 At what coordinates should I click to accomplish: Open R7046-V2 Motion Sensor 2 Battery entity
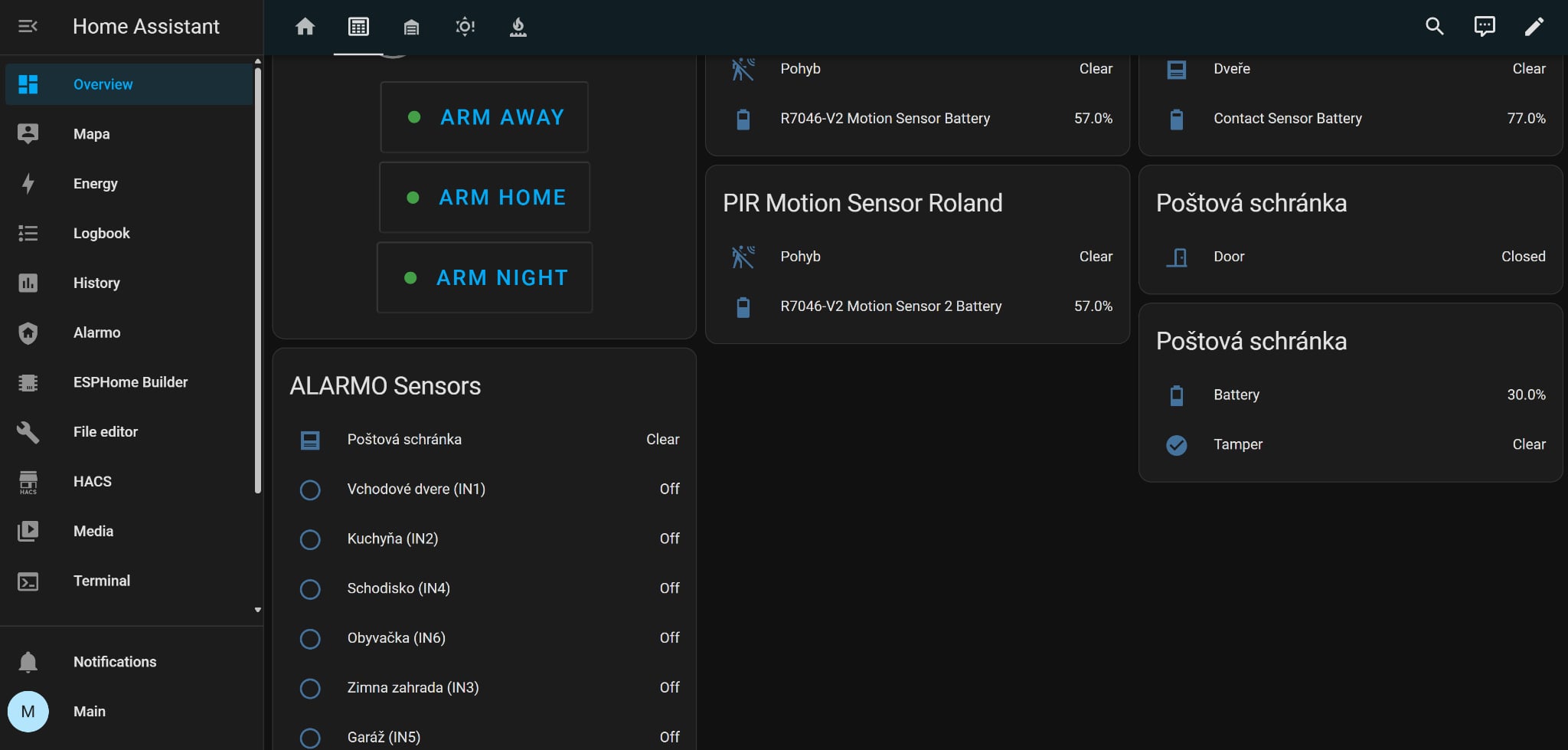(917, 306)
